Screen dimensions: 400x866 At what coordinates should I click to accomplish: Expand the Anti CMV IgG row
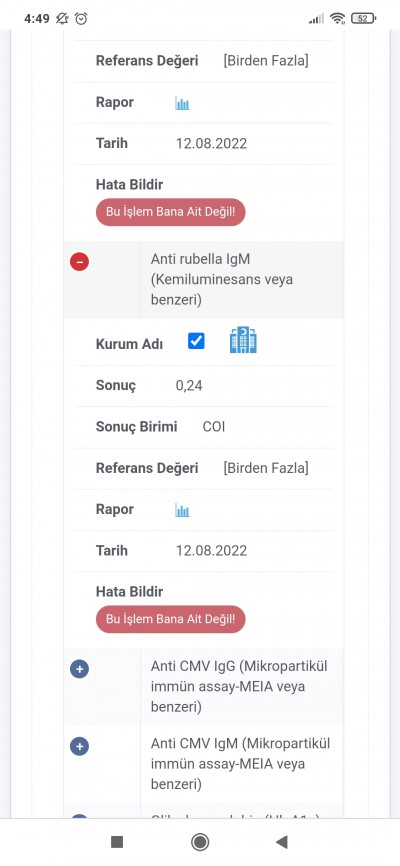[80, 669]
